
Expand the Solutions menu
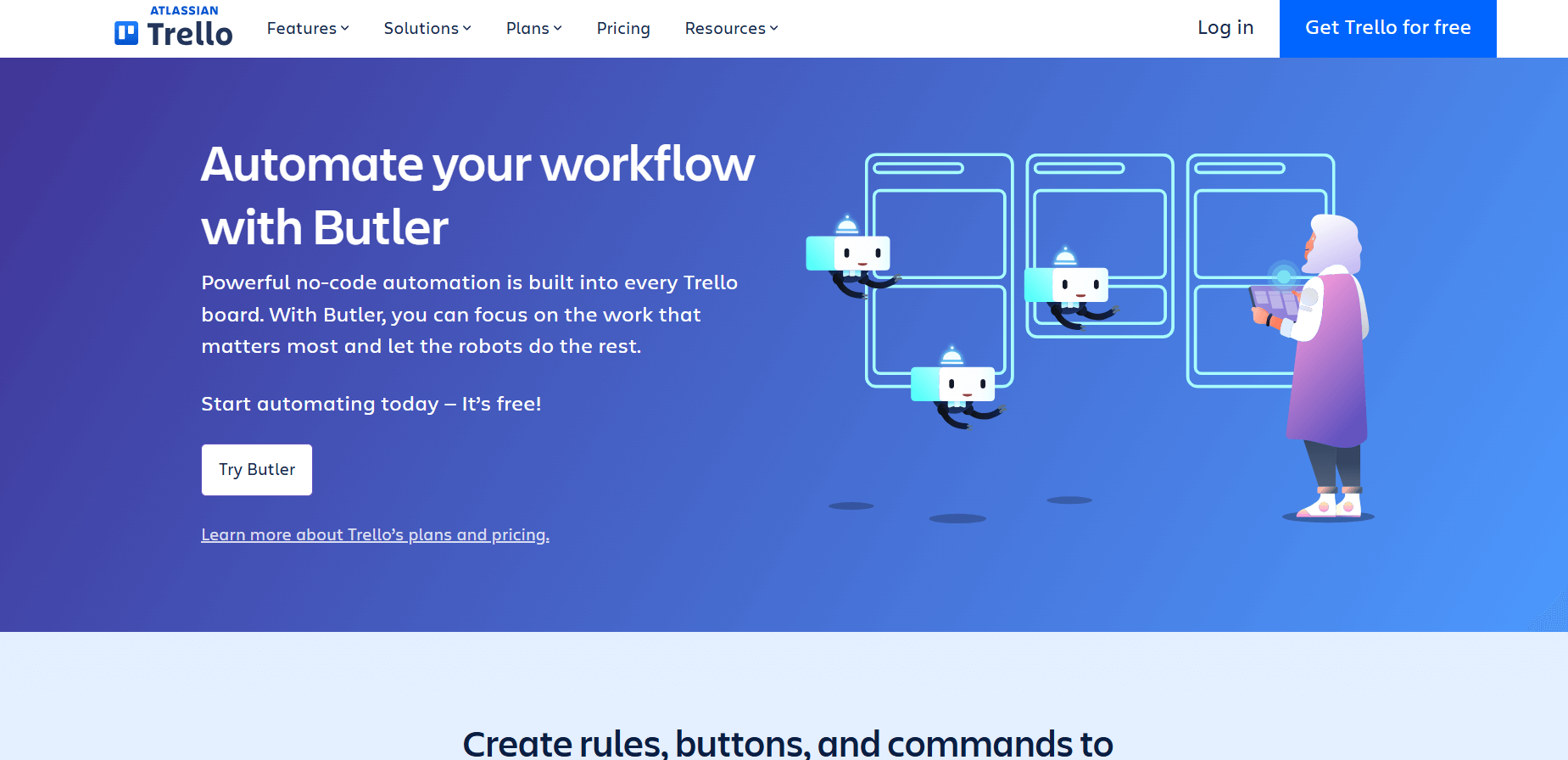click(x=427, y=29)
